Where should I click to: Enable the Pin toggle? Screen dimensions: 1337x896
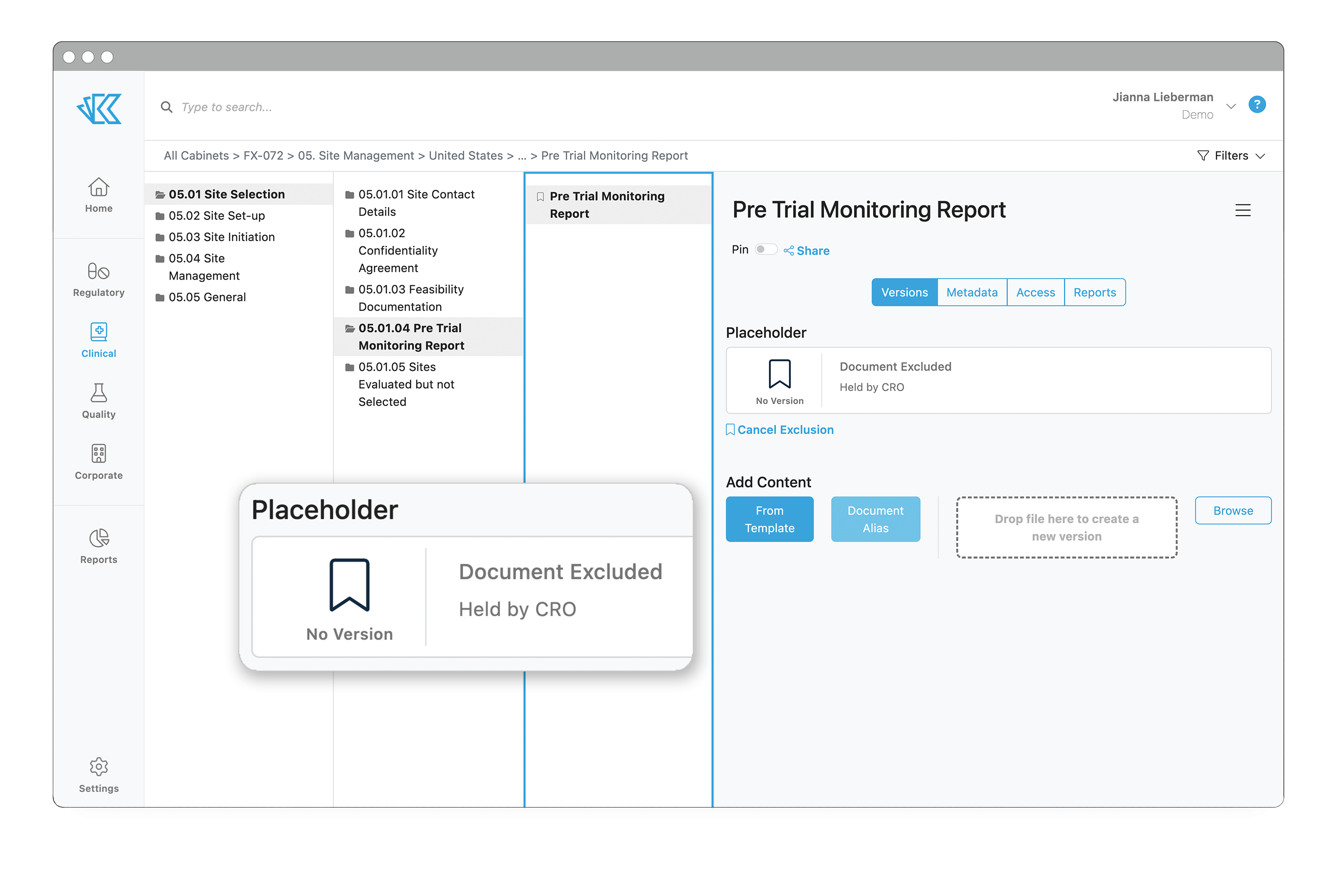click(766, 249)
